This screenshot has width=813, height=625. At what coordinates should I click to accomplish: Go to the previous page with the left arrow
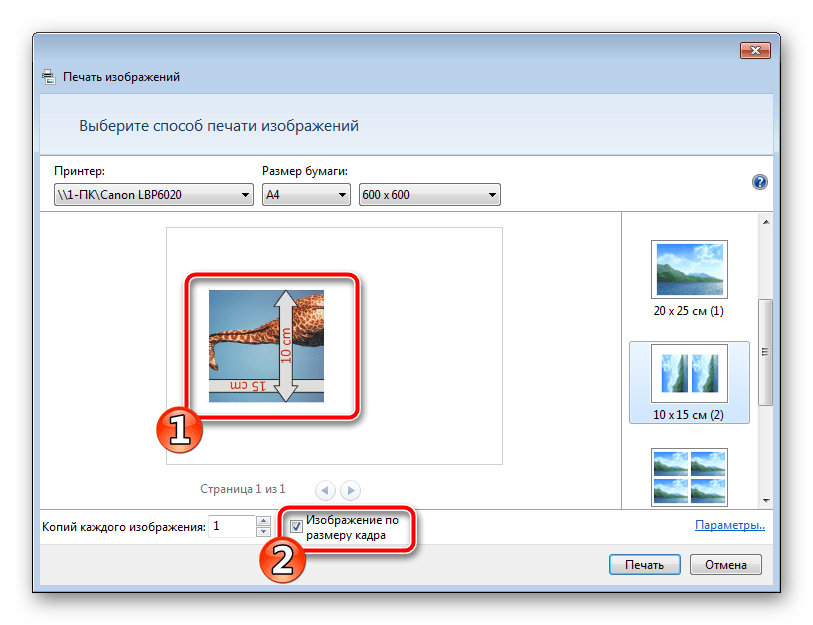(325, 490)
